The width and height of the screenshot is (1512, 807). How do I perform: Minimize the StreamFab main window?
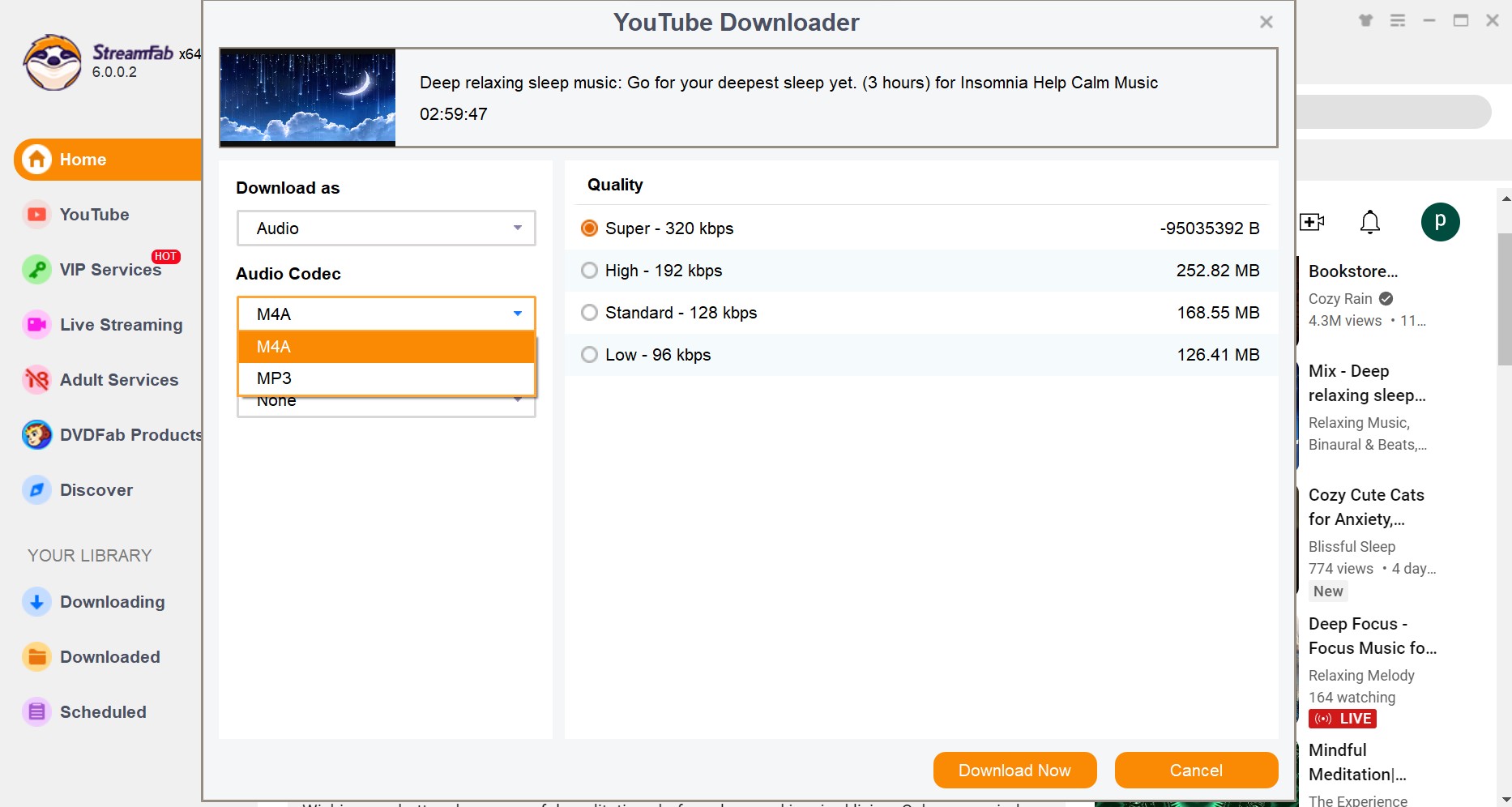click(x=1429, y=21)
